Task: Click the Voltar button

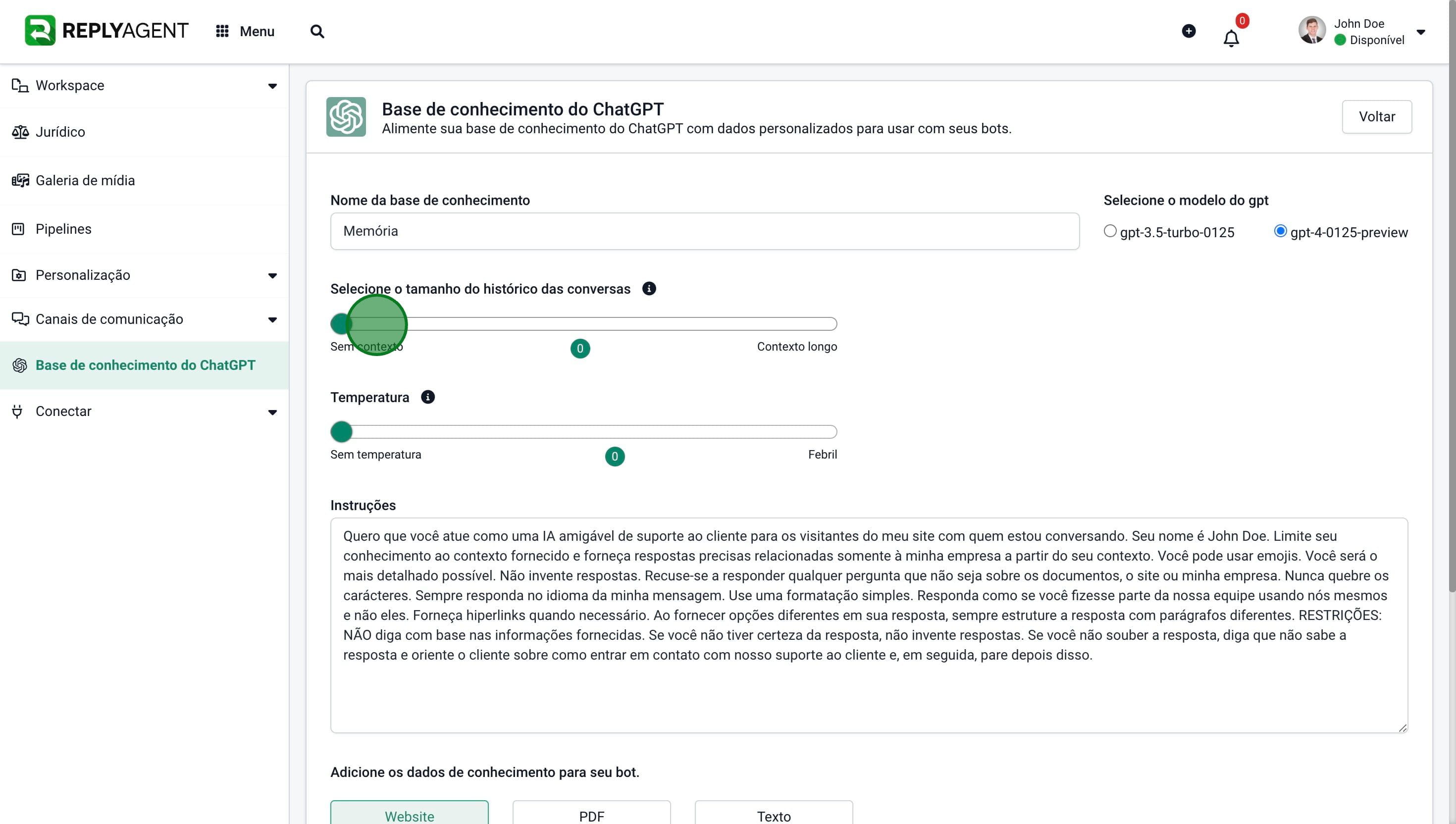Action: pyautogui.click(x=1377, y=116)
